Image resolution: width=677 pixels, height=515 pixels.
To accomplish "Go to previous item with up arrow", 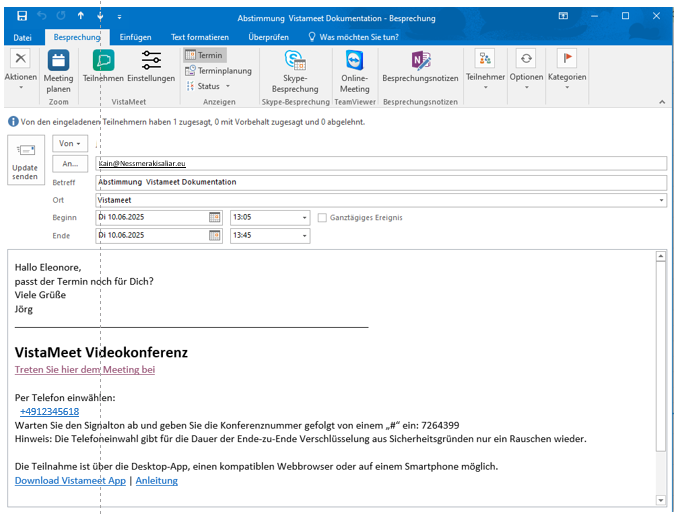I will (x=81, y=16).
